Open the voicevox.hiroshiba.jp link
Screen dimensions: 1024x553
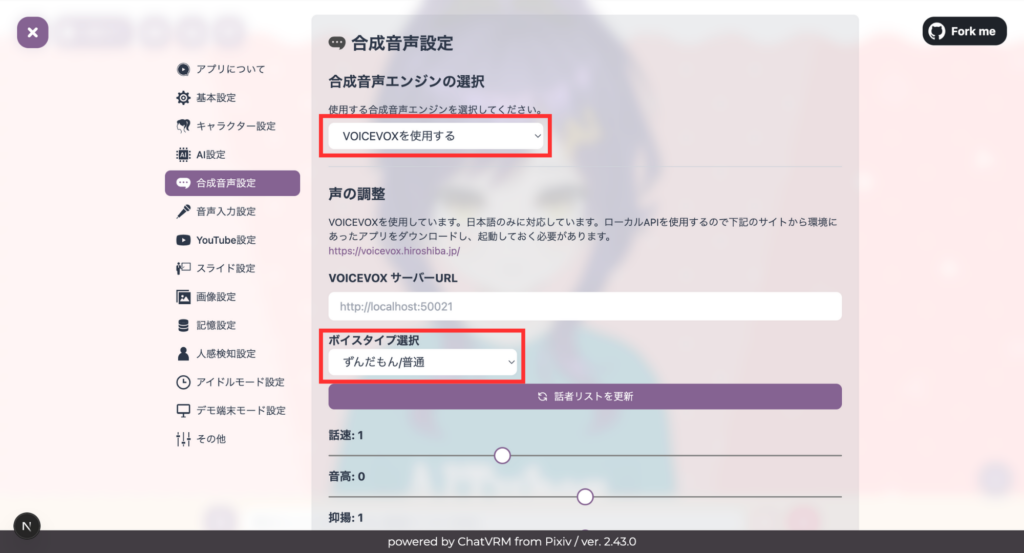pyautogui.click(x=394, y=251)
